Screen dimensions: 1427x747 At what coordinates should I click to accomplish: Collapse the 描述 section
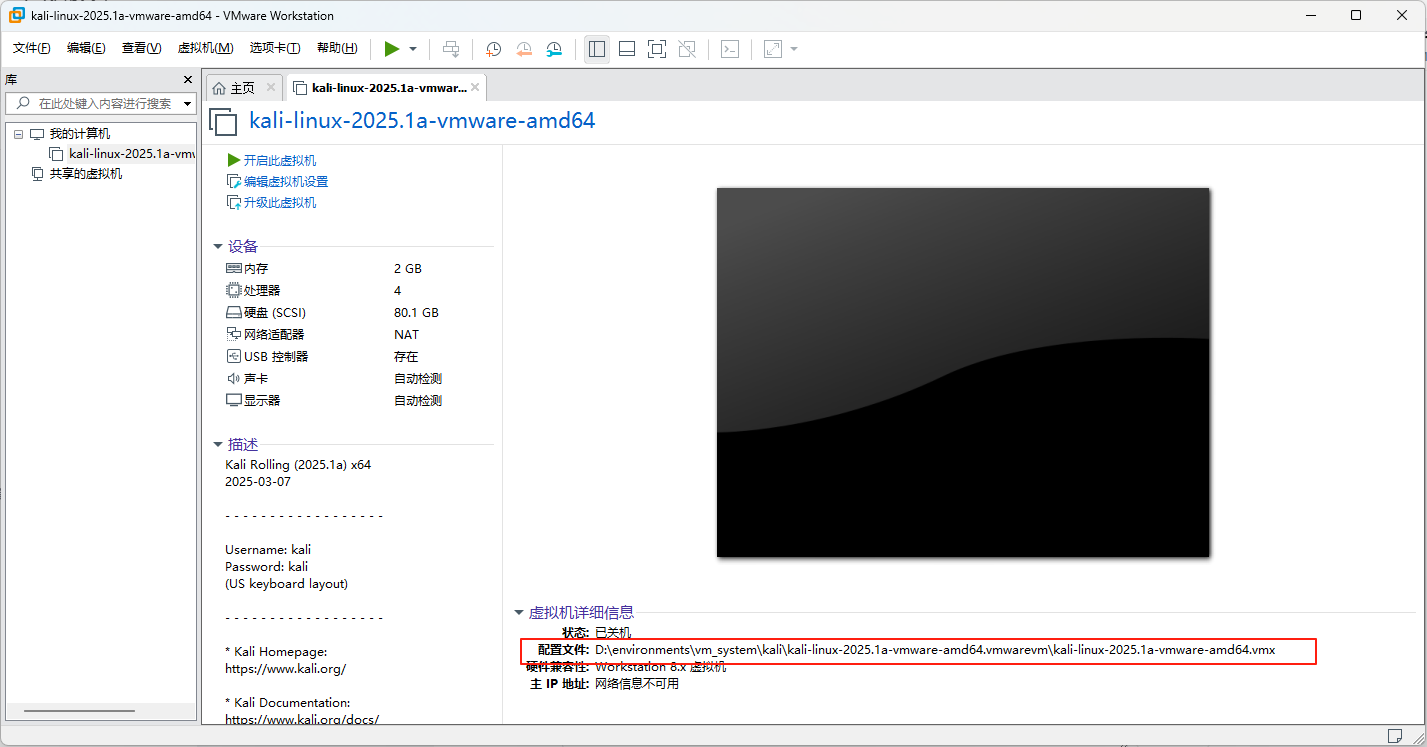pyautogui.click(x=217, y=445)
